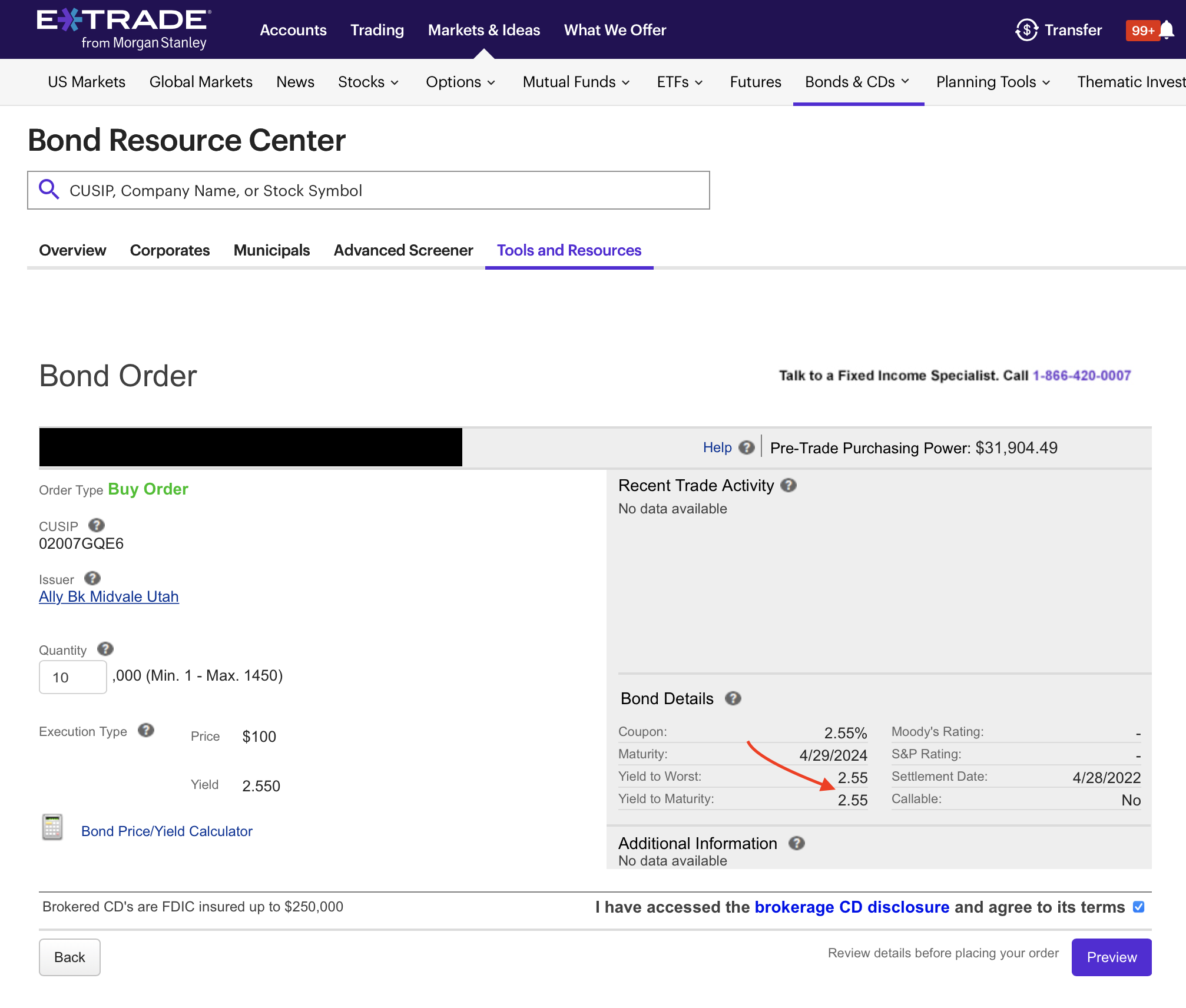
Task: Switch to the Advanced Screener tab
Action: (x=403, y=250)
